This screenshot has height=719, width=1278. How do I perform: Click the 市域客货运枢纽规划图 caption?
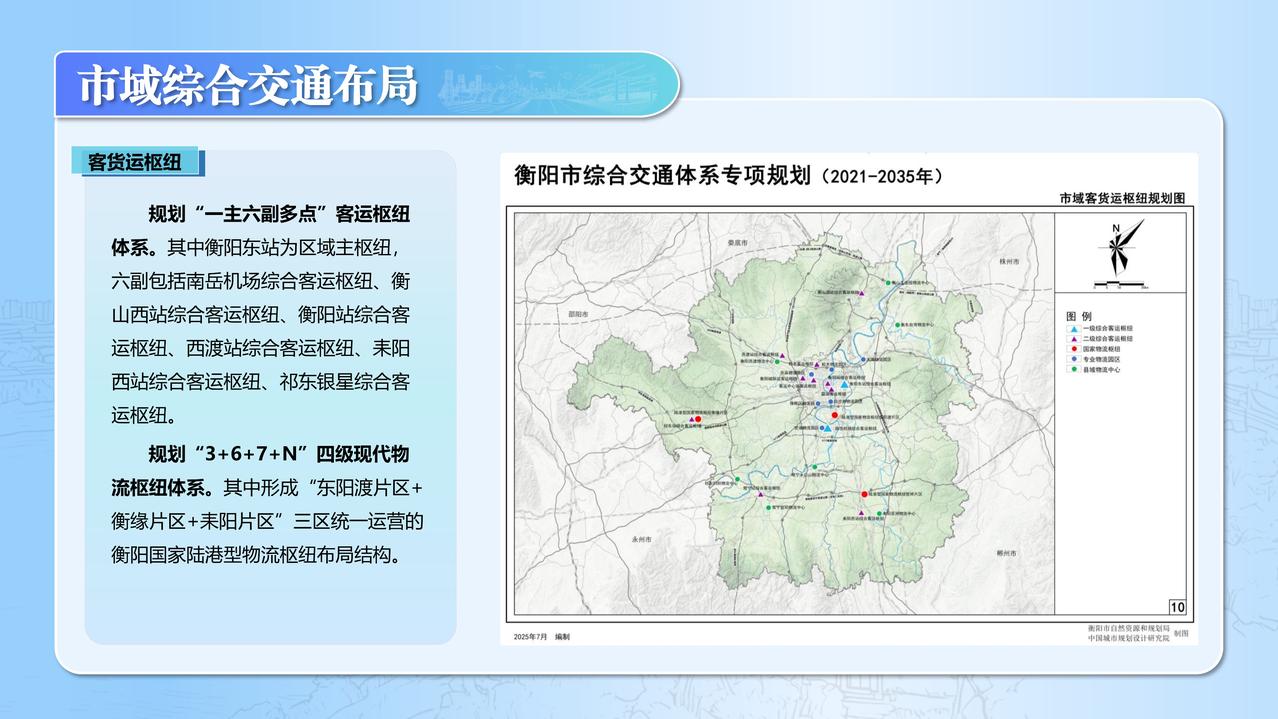1123,199
